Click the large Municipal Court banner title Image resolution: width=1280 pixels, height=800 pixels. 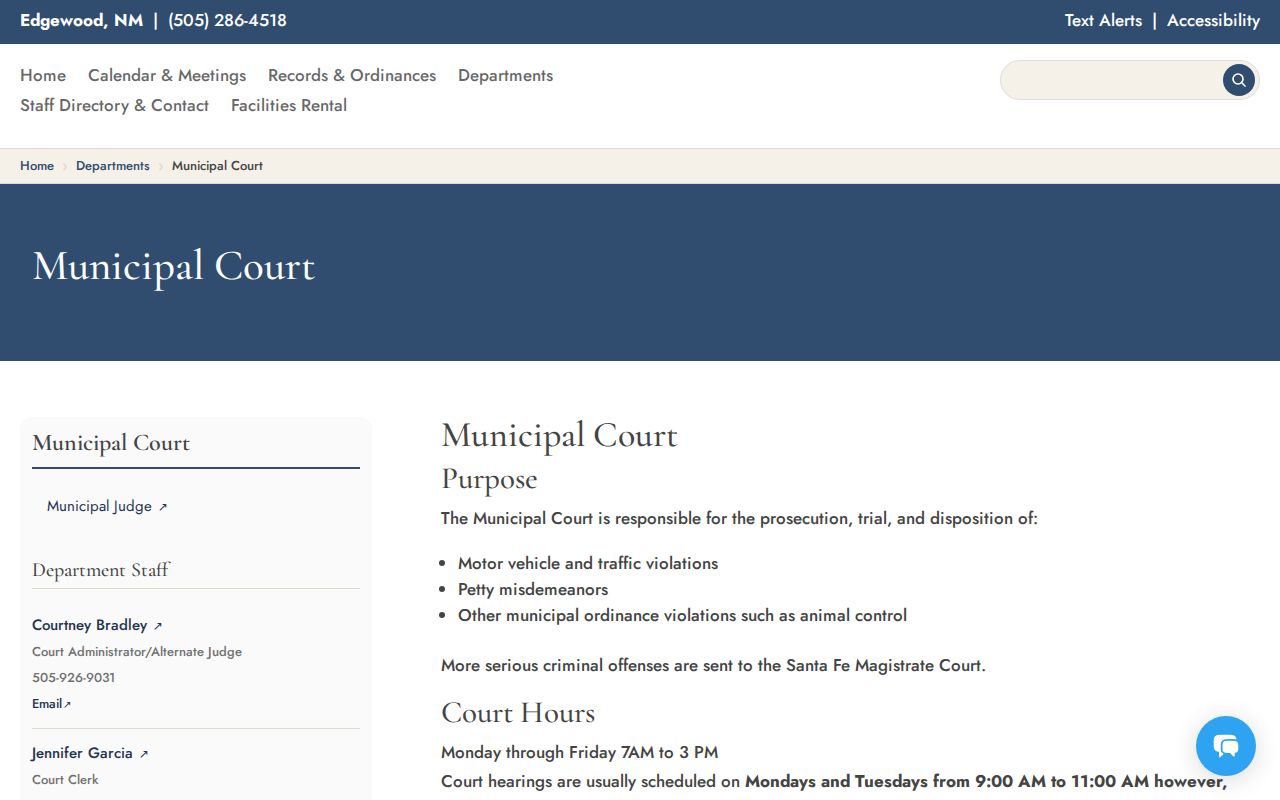[174, 266]
